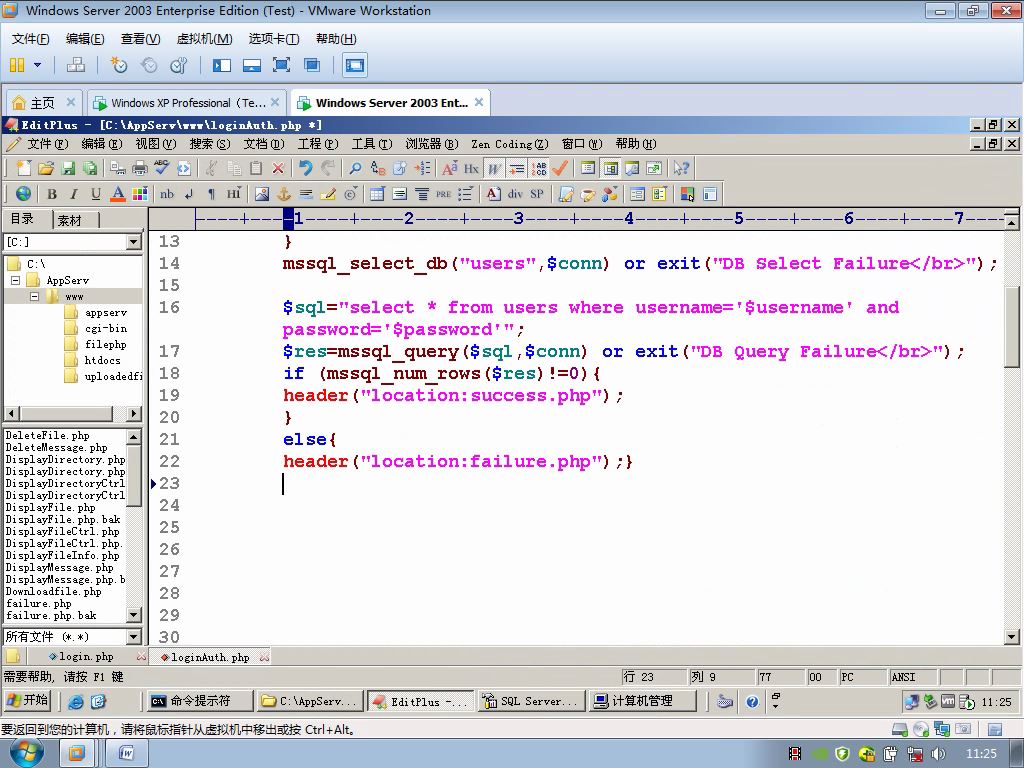
Task: Click the orange check mark icon
Action: pyautogui.click(x=560, y=168)
